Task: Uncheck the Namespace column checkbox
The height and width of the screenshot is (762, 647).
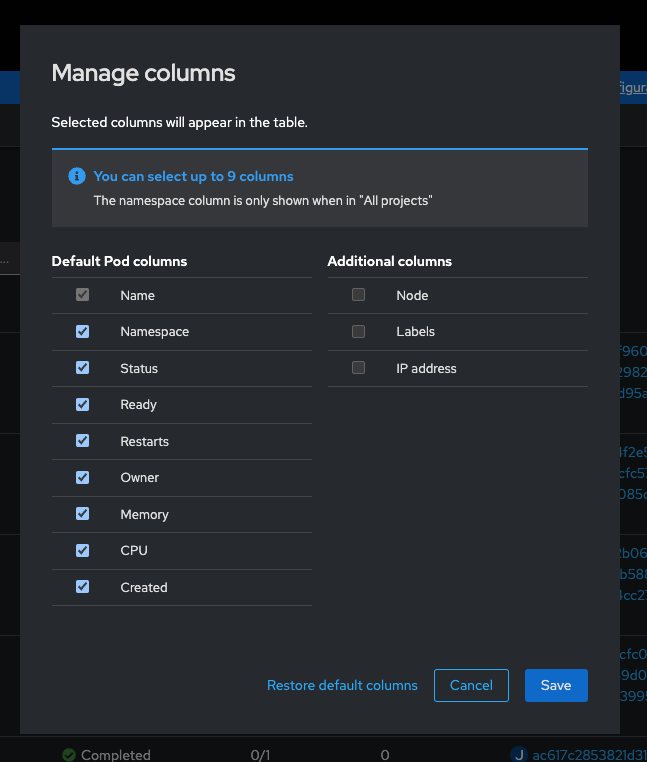Action: (x=83, y=331)
